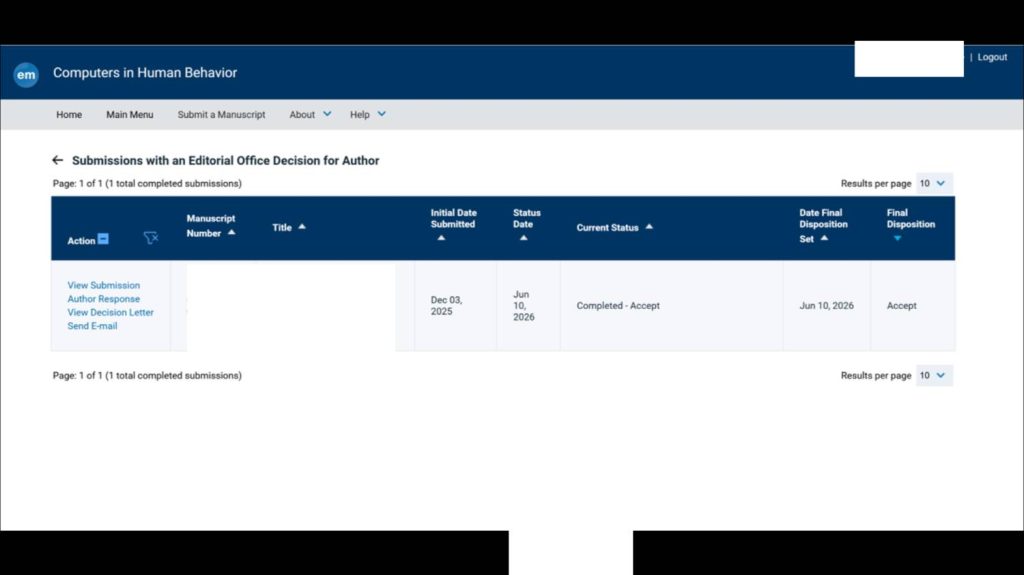
Task: Sort by Current Status arrow
Action: (649, 227)
